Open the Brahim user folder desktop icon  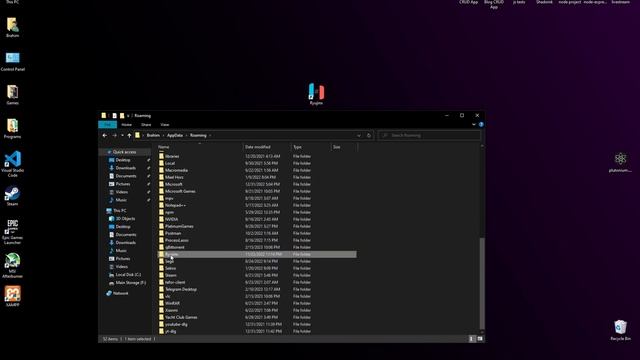click(13, 27)
